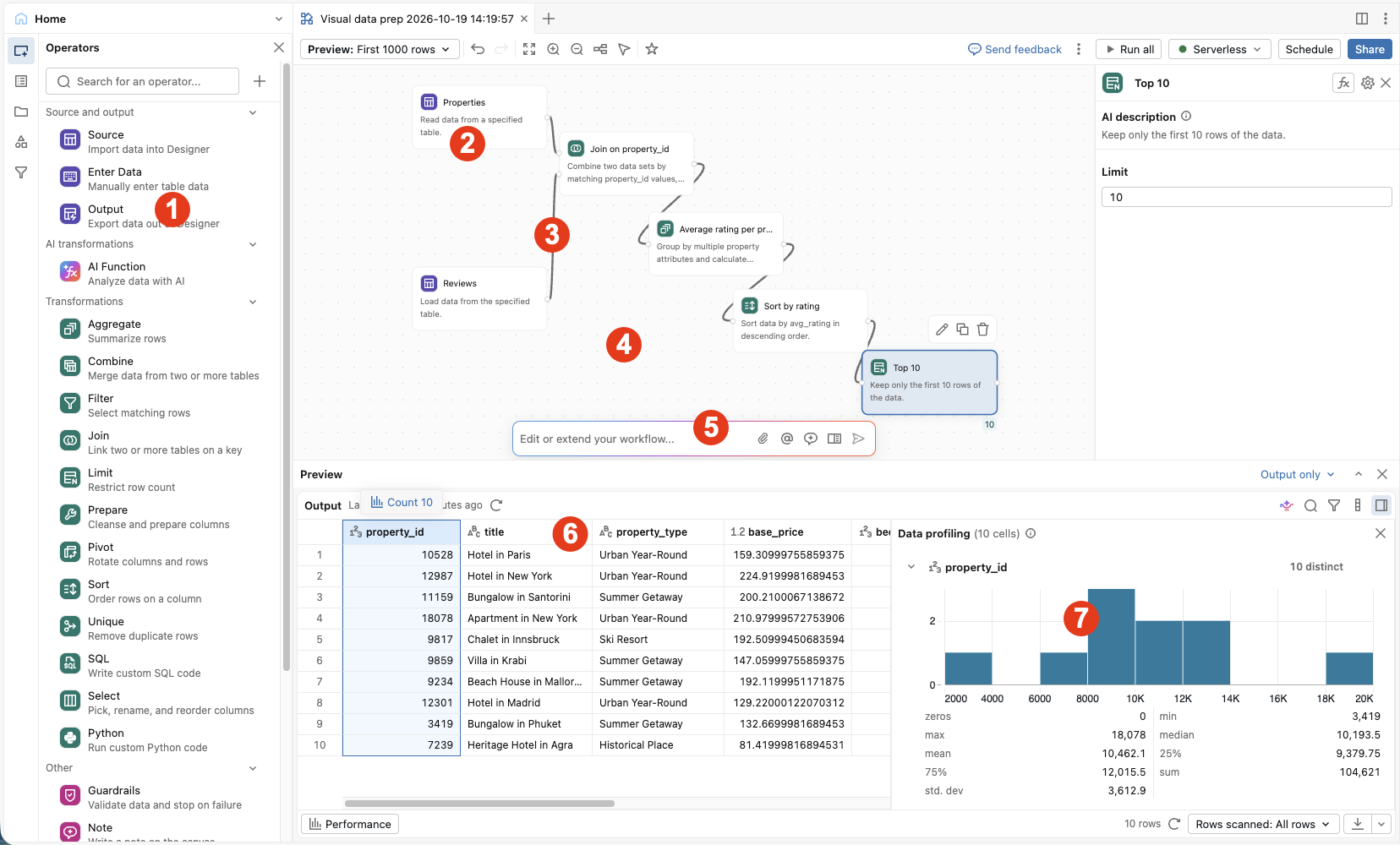Focus the Search for an operator field
Viewport: 1400px width, 845px height.
(x=143, y=81)
